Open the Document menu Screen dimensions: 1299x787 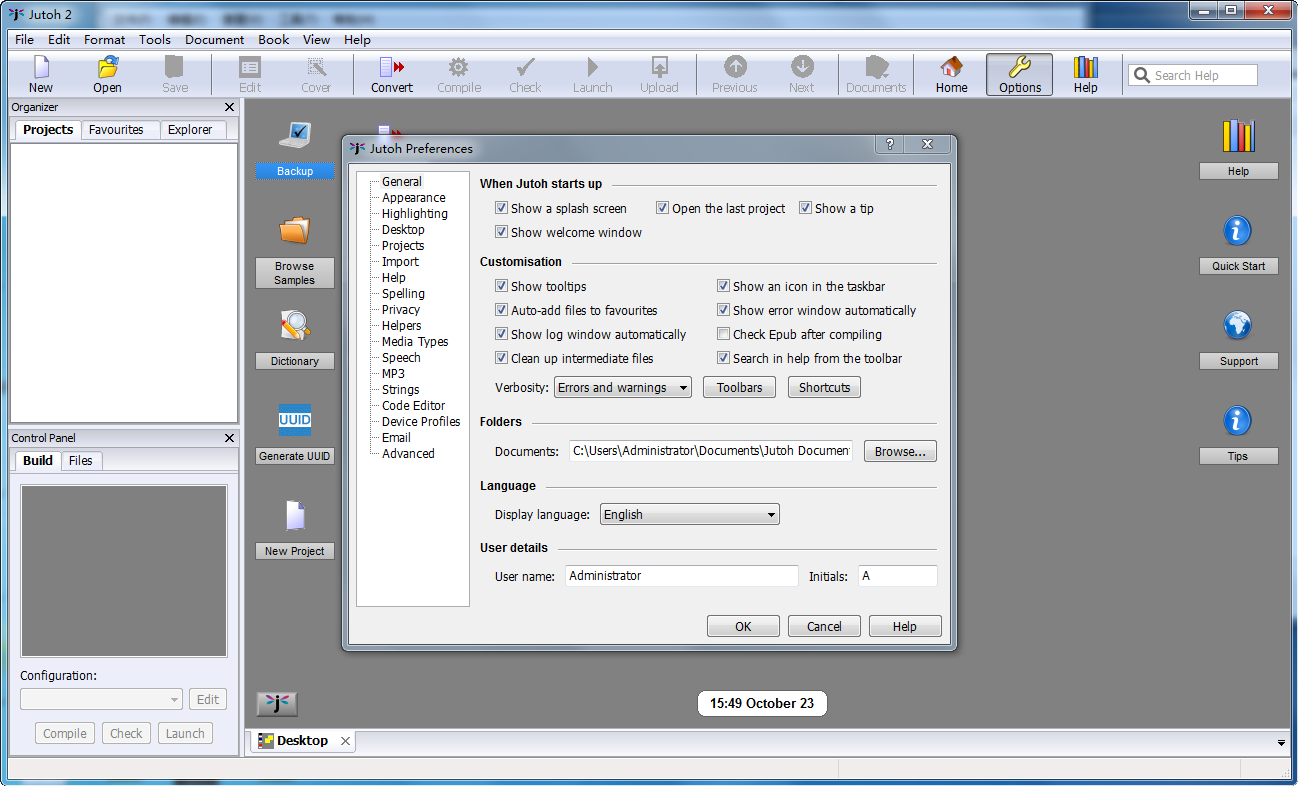coord(214,40)
